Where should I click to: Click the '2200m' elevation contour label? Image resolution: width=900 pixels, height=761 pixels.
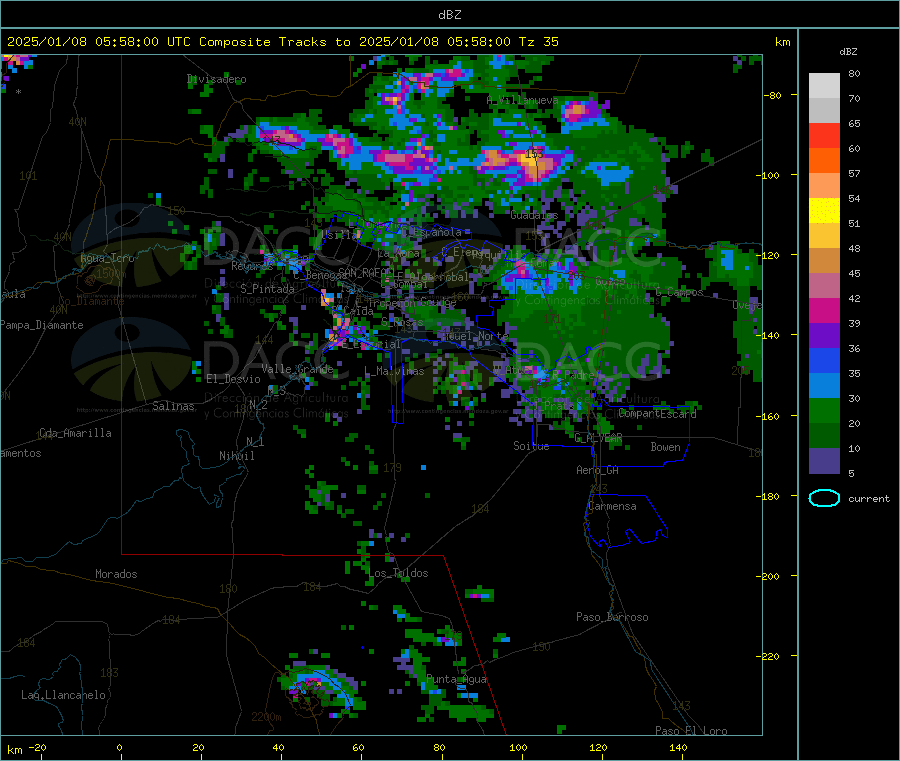tap(266, 717)
